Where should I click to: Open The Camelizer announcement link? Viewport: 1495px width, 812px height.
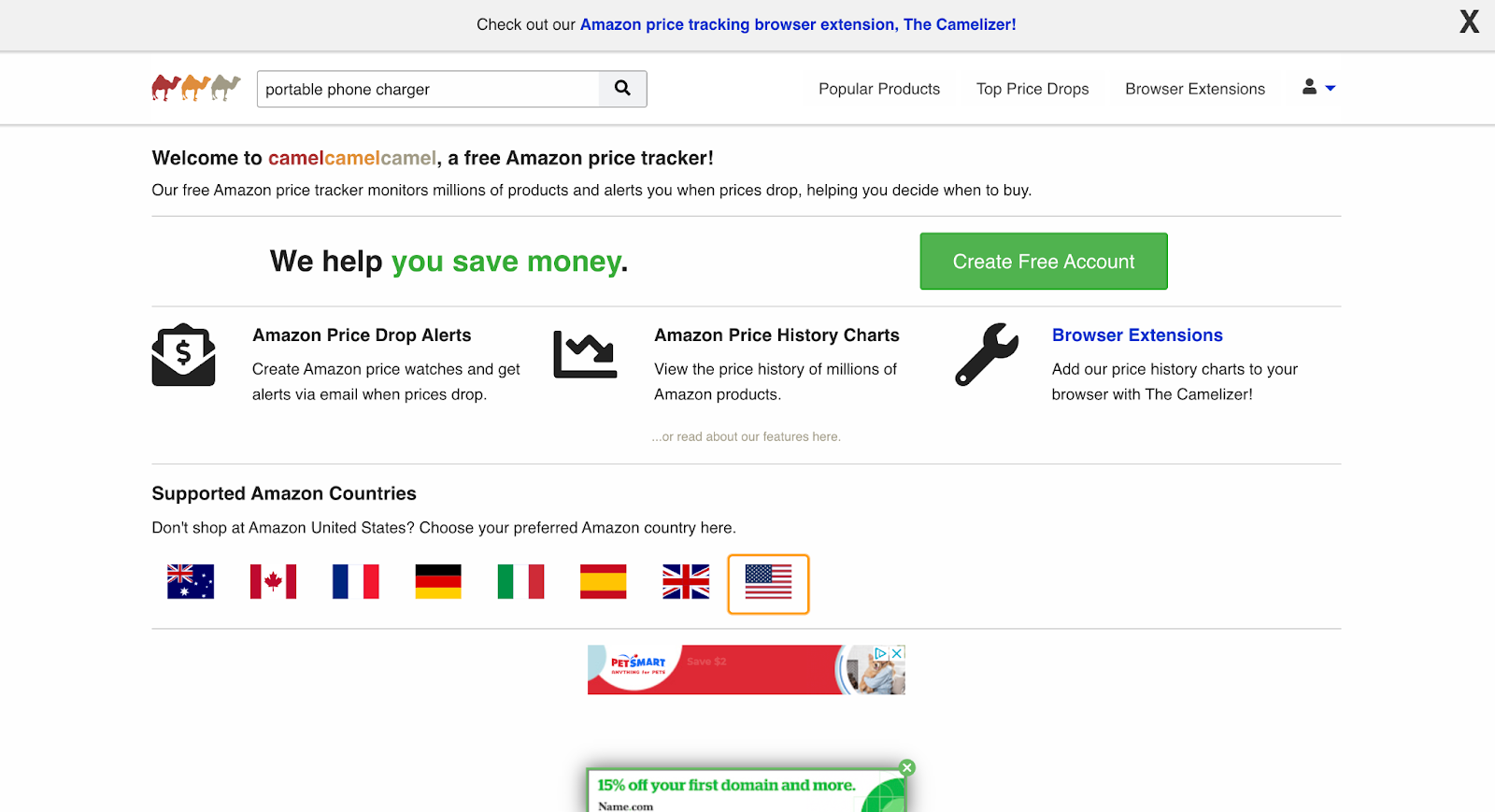[x=799, y=24]
